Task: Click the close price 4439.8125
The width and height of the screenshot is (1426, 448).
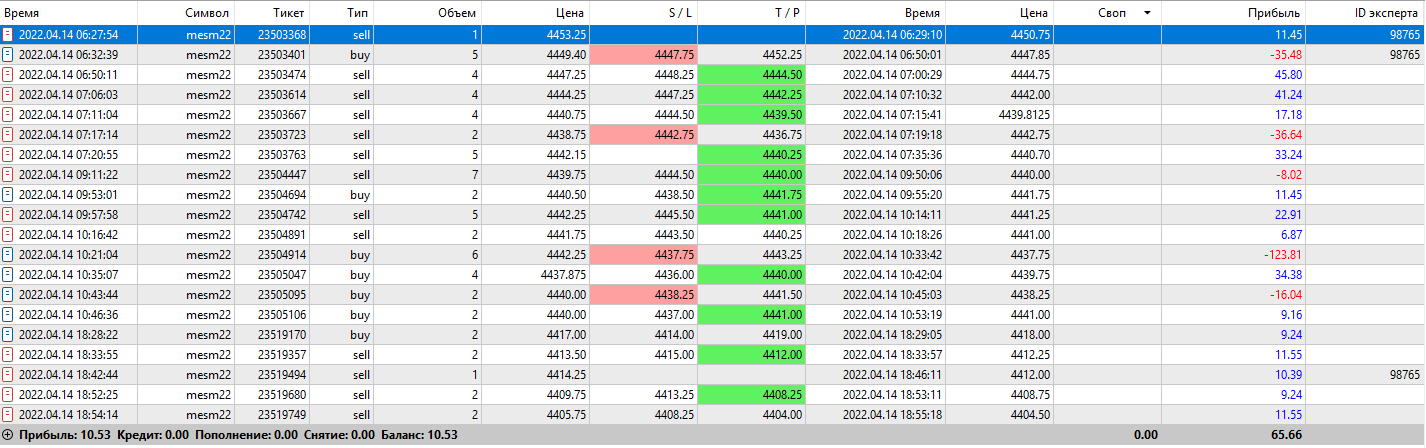Action: 1022,114
